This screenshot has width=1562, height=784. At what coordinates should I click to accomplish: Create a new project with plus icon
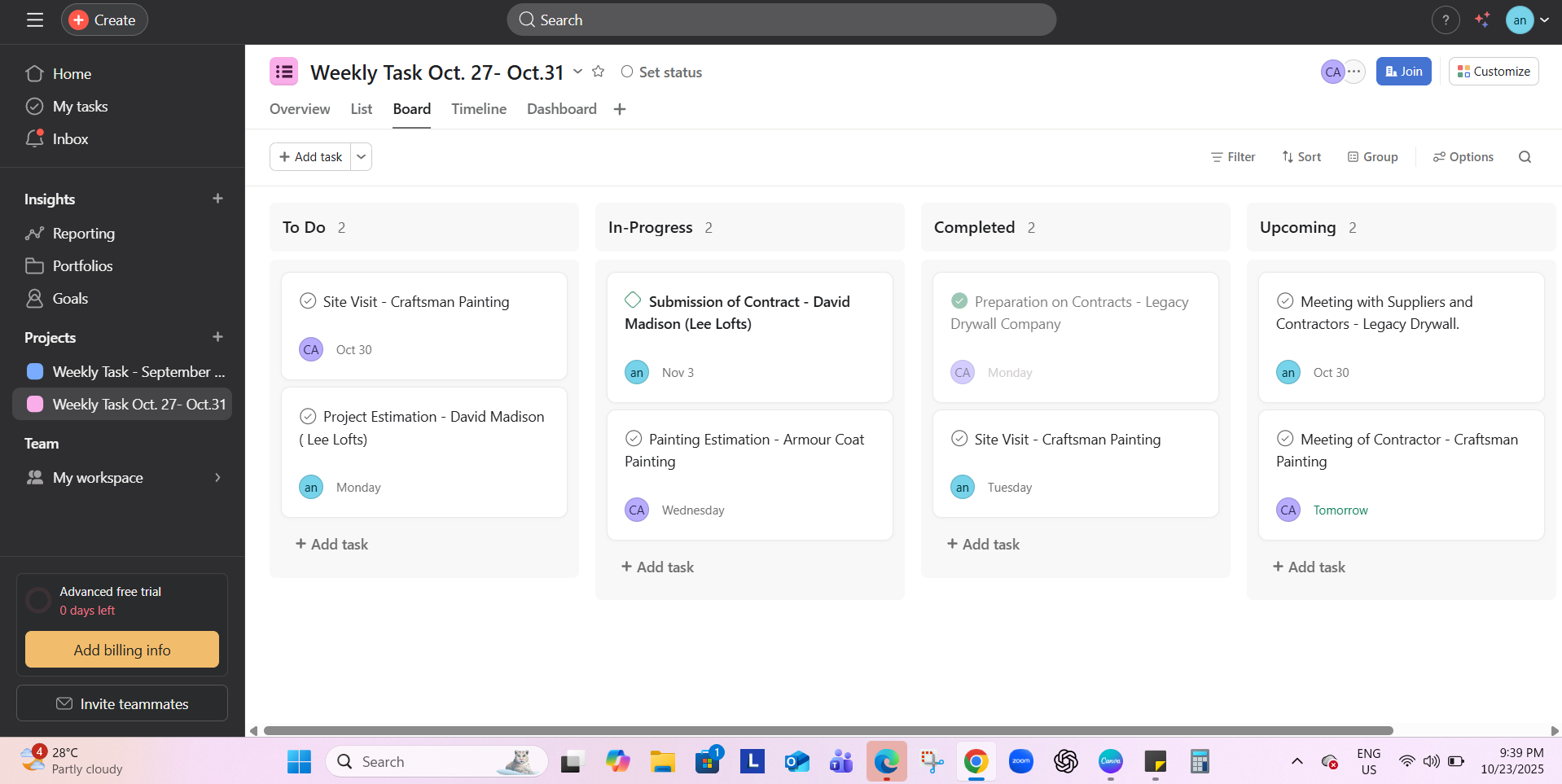(x=217, y=337)
